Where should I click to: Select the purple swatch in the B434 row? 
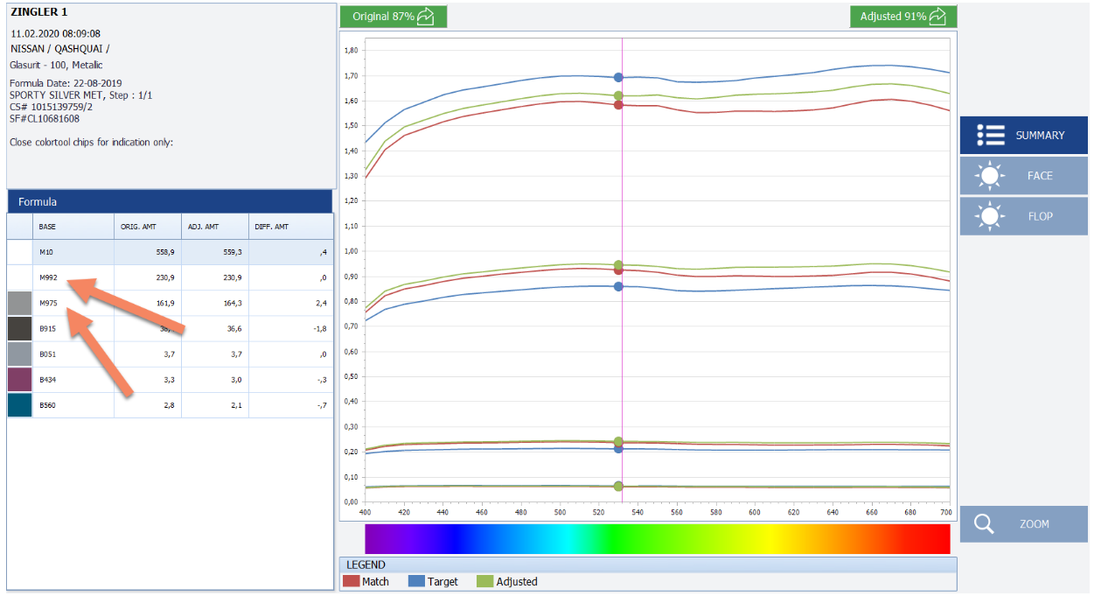[20, 380]
